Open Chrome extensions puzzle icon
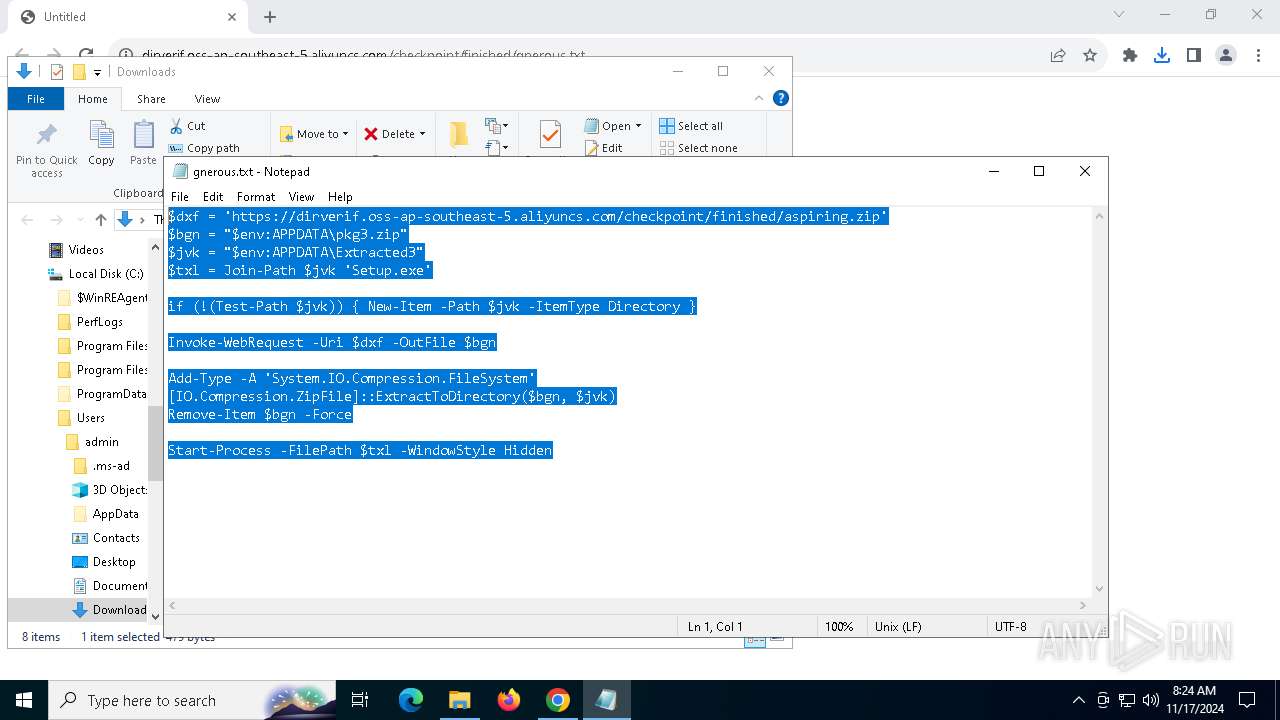The image size is (1280, 720). [x=1130, y=56]
